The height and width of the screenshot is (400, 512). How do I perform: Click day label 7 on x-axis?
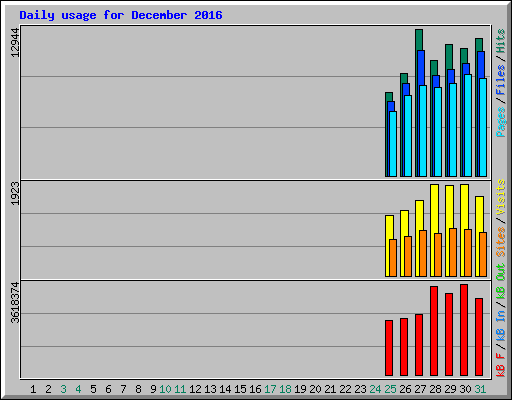pos(123,389)
